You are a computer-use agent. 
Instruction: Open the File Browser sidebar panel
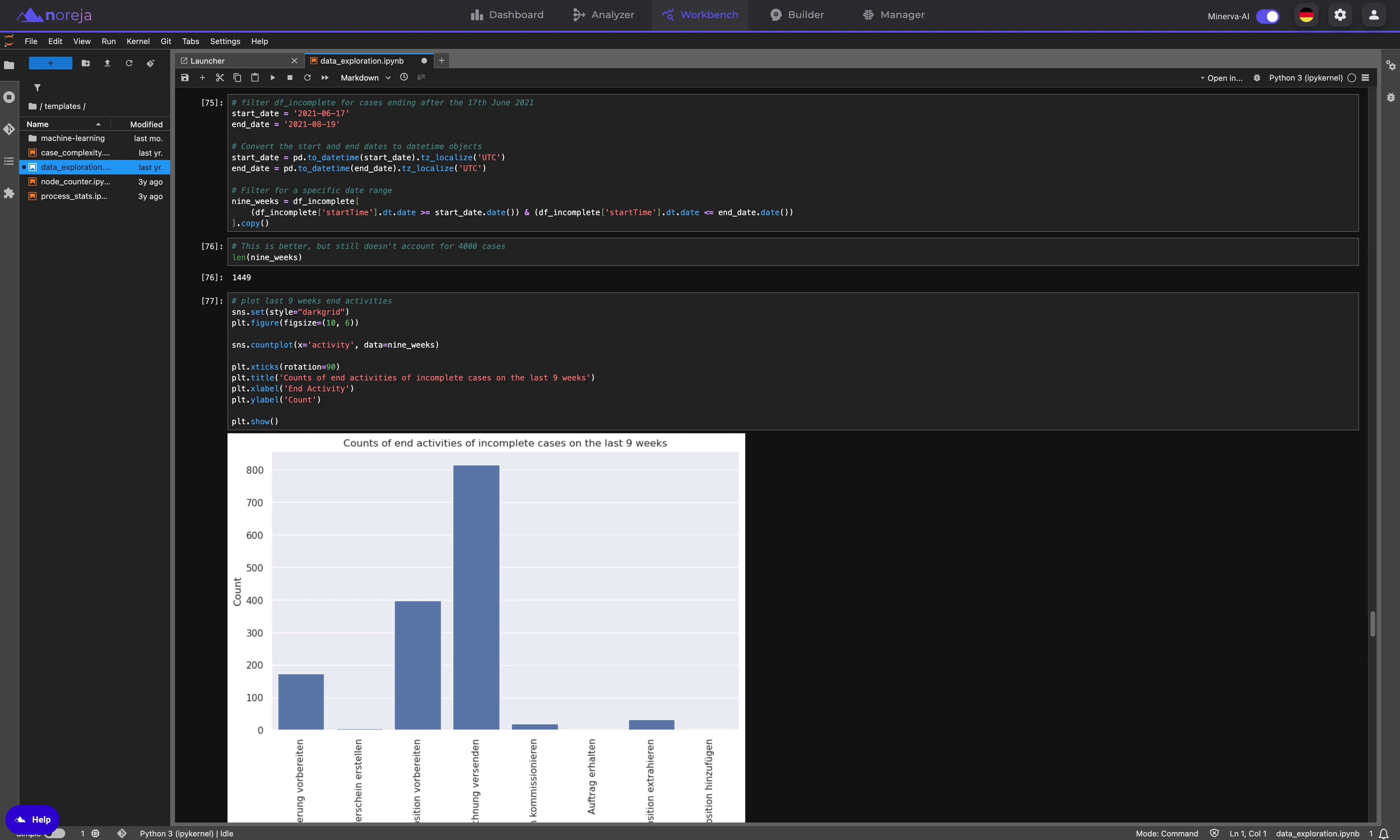(x=9, y=65)
